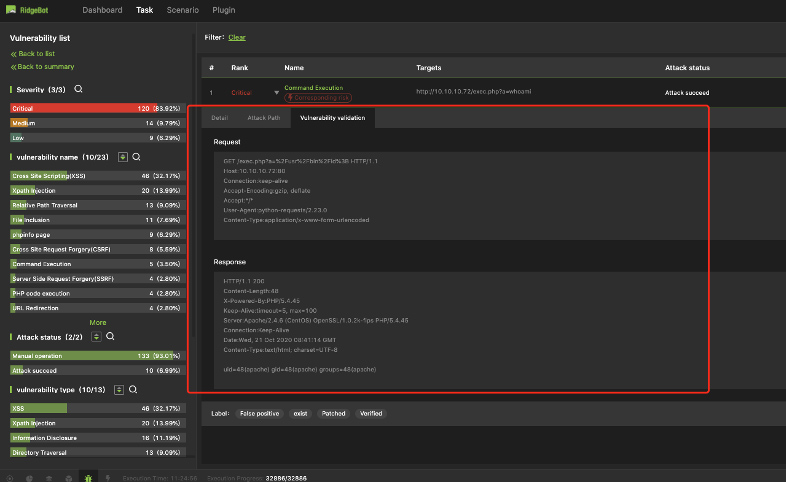786x482 pixels.
Task: Filter by Attack succeed status
Action: 98,371
